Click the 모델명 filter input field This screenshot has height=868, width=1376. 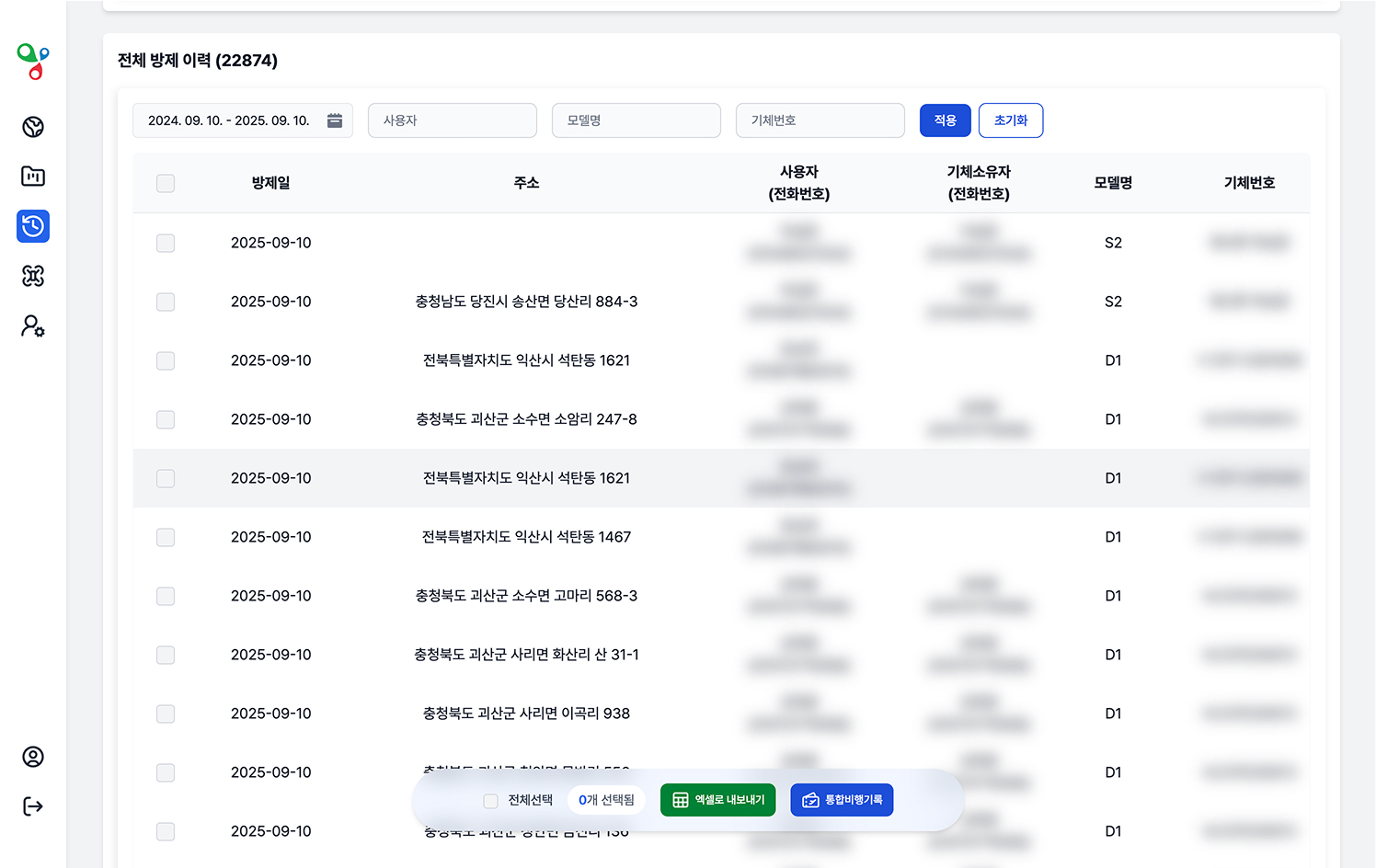coord(636,120)
